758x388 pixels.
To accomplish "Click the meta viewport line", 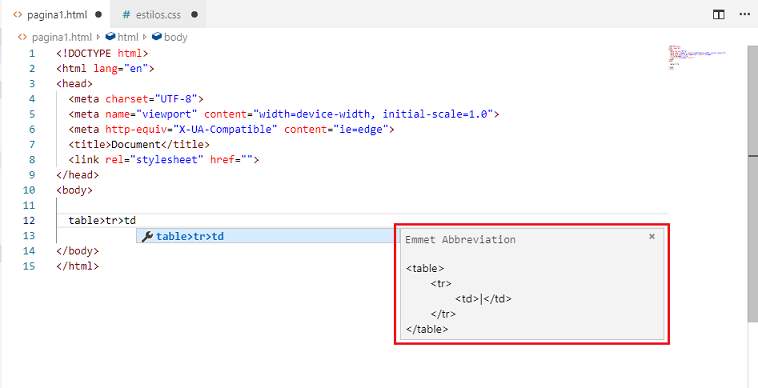I will 284,115.
